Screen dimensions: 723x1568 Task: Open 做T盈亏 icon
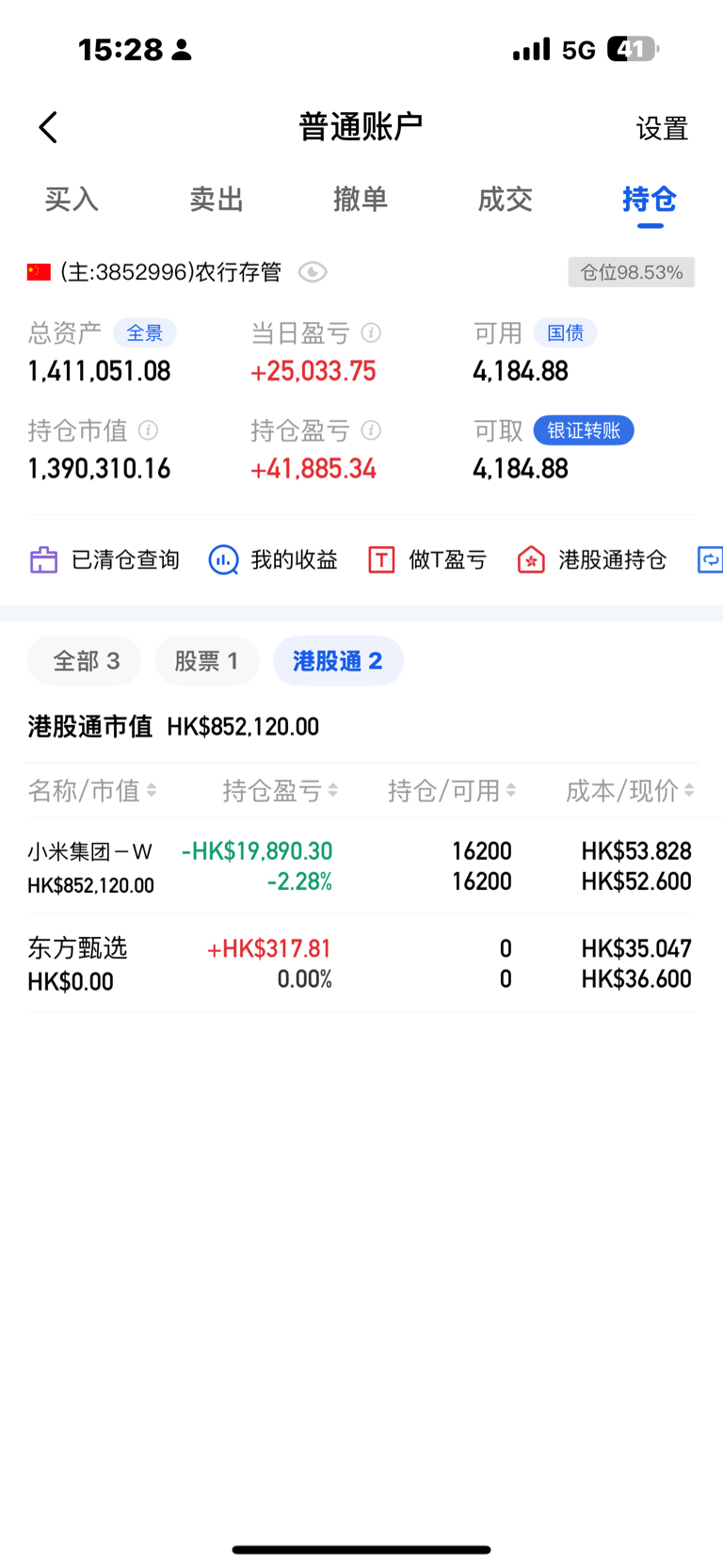point(381,559)
